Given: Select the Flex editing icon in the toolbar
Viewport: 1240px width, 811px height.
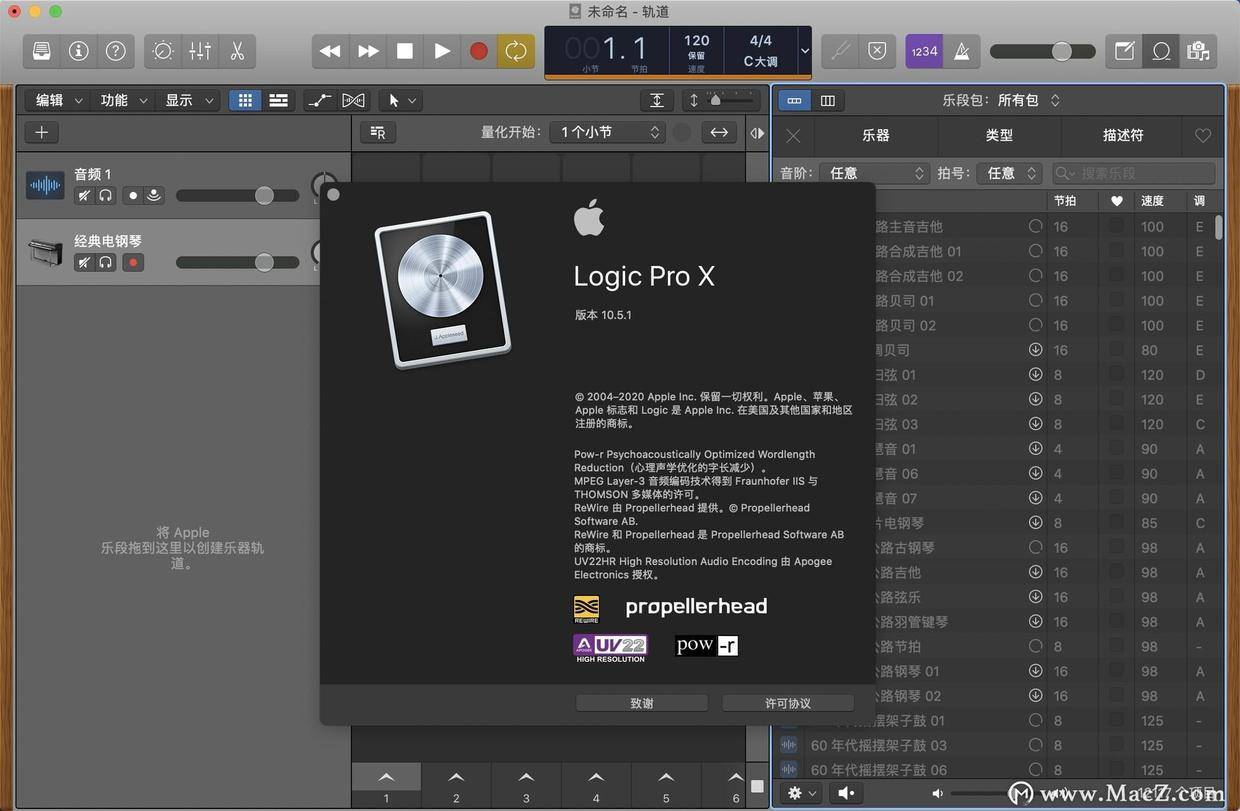Looking at the screenshot, I should (x=354, y=100).
